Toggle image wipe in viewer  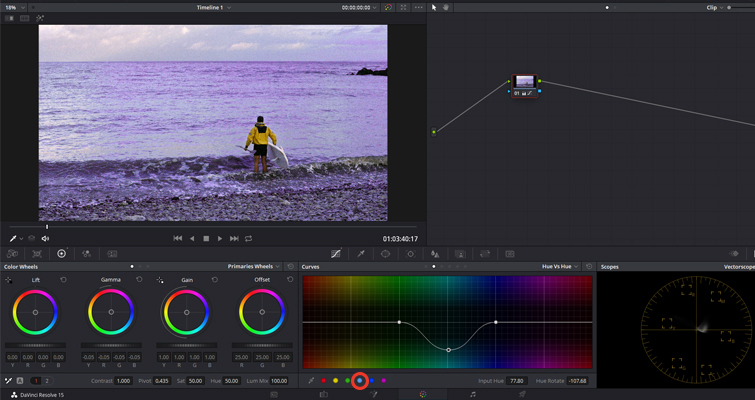(x=9, y=18)
